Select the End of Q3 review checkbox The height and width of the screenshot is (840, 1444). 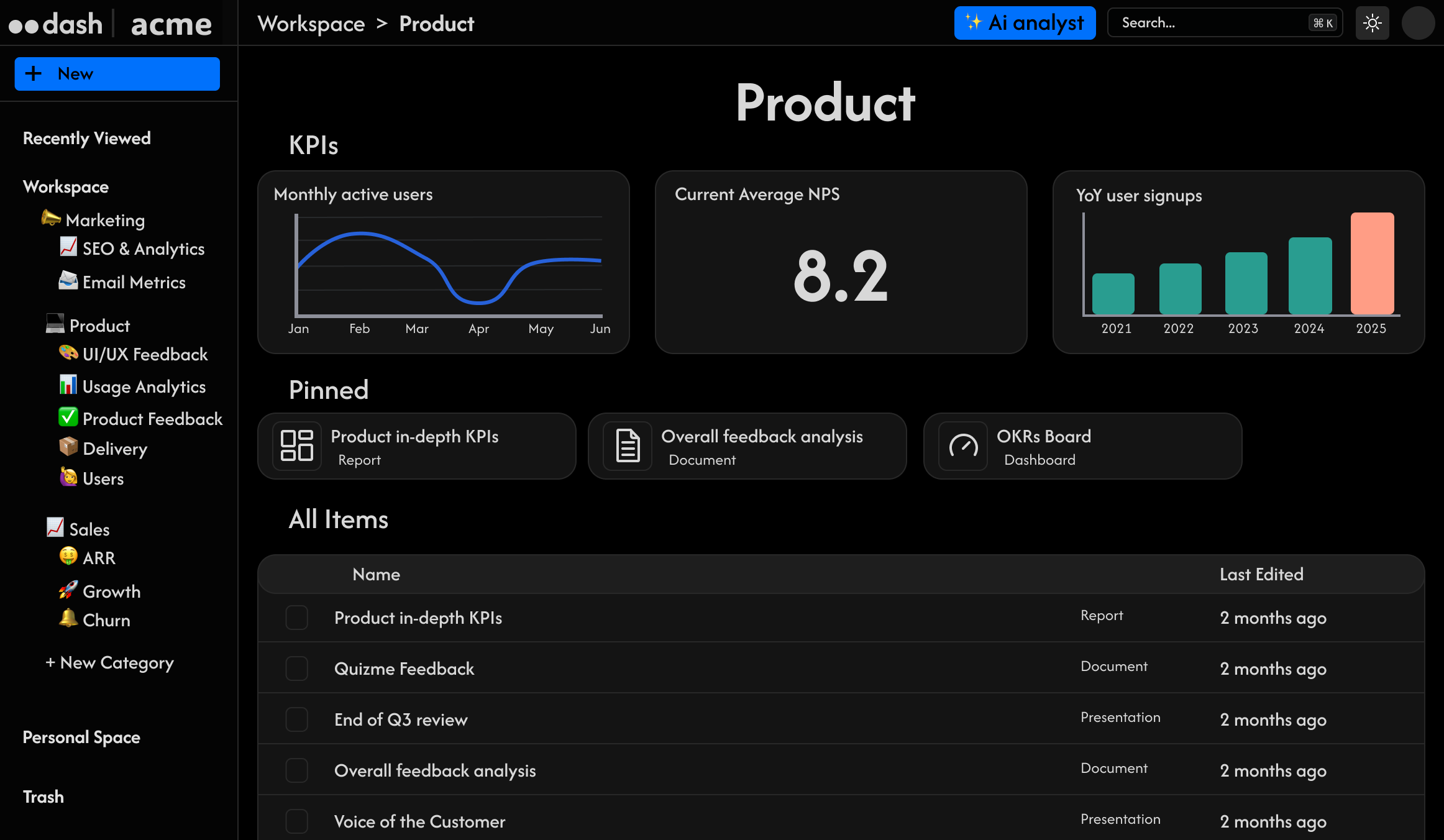(296, 719)
